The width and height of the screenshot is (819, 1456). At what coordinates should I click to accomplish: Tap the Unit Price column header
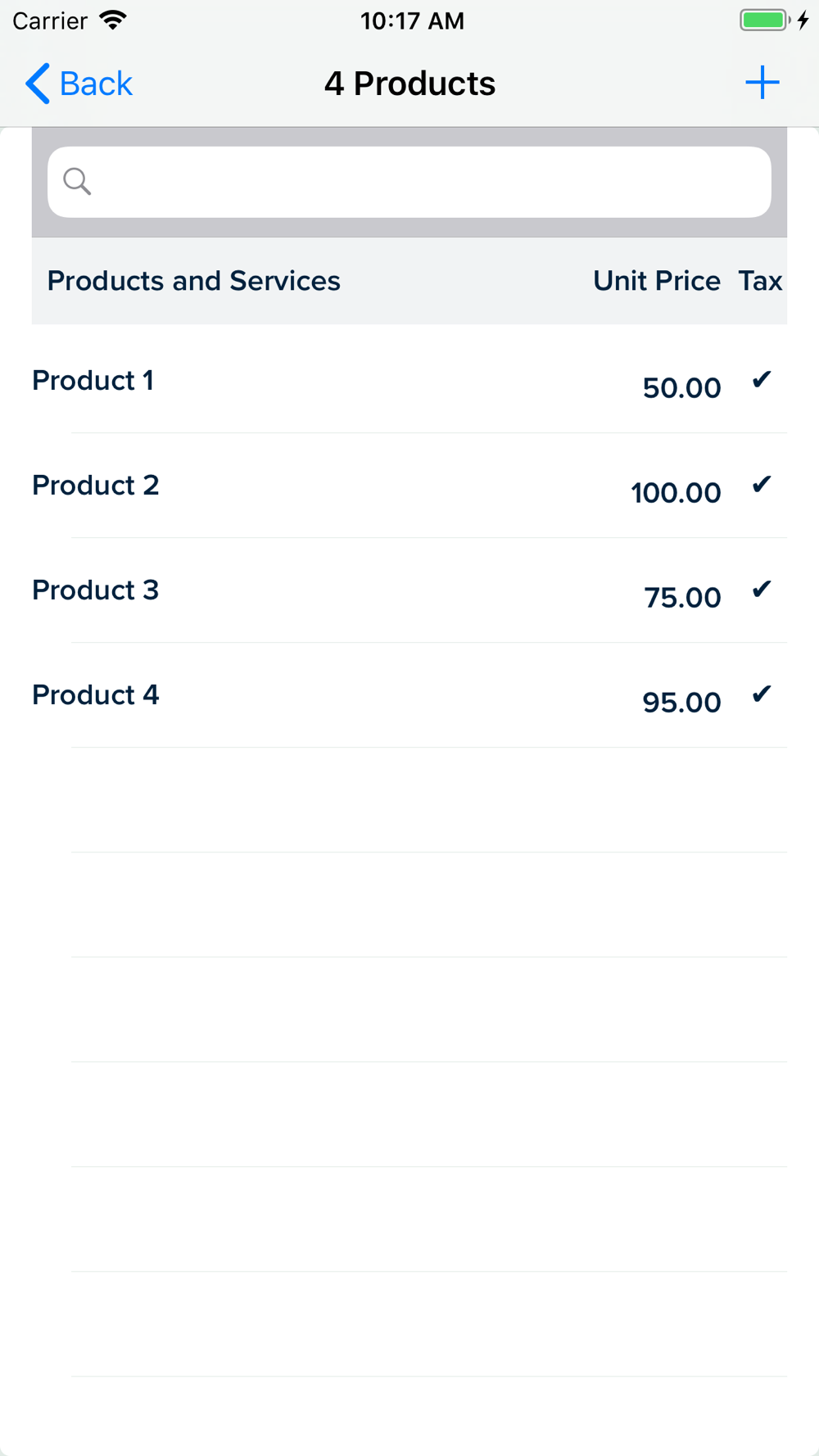pyautogui.click(x=657, y=281)
